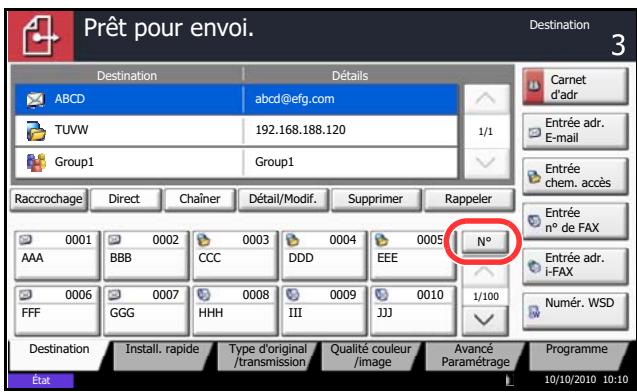Viewport: 637px width, 392px height.
Task: Choose one-touch key 0006 FFF
Action: pos(57,311)
